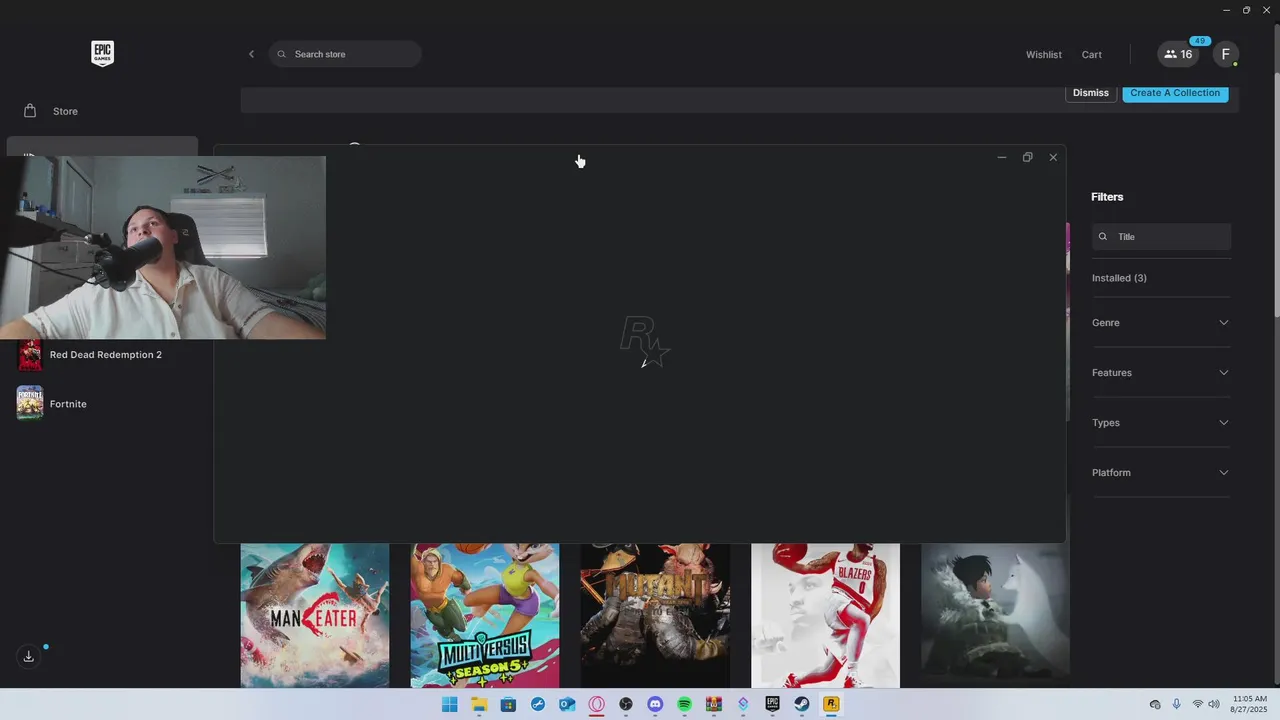Viewport: 1280px width, 720px height.
Task: Open the Mutant Year Zero game tile
Action: coord(655,615)
